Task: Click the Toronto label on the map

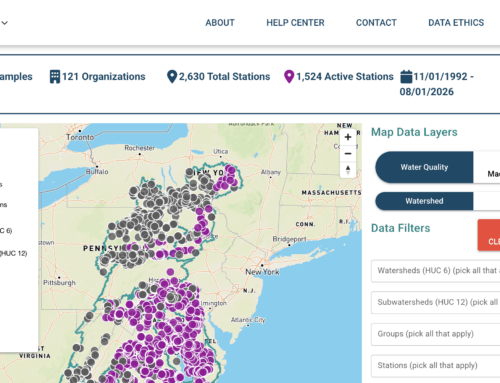Action: tap(80, 137)
